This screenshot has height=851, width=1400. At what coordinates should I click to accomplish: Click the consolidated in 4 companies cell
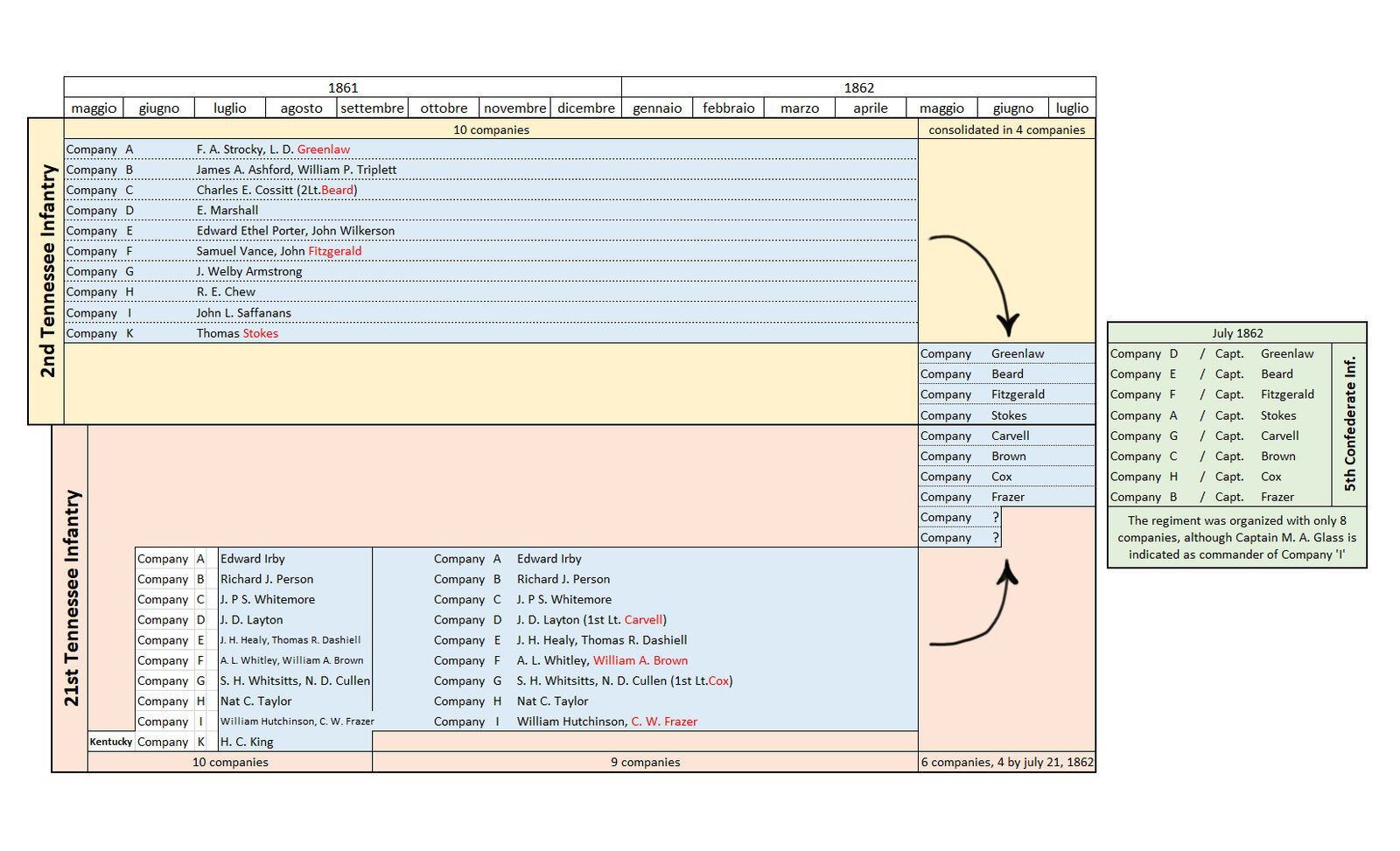coord(1006,129)
